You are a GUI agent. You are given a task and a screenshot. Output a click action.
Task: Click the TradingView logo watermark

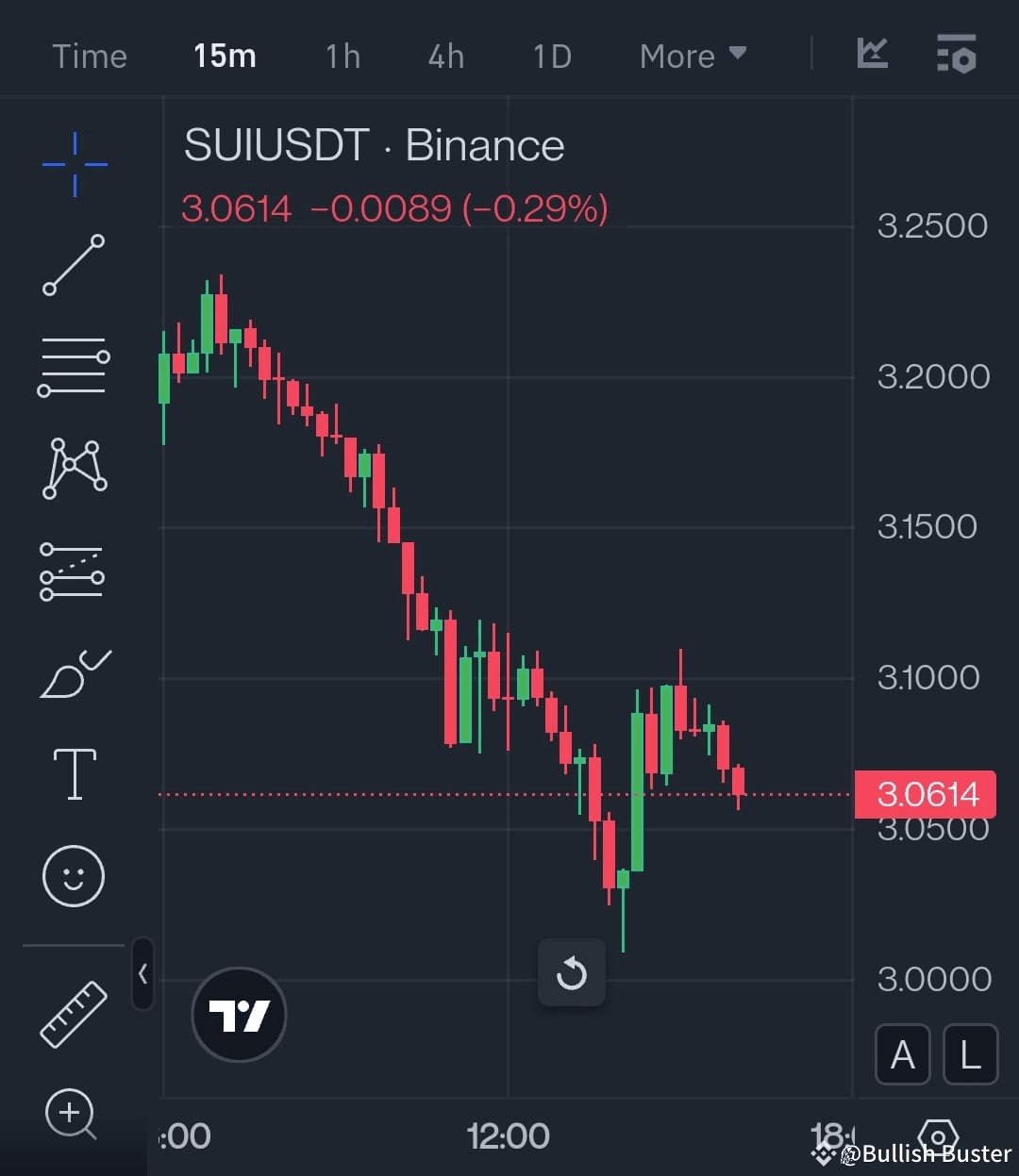238,1014
